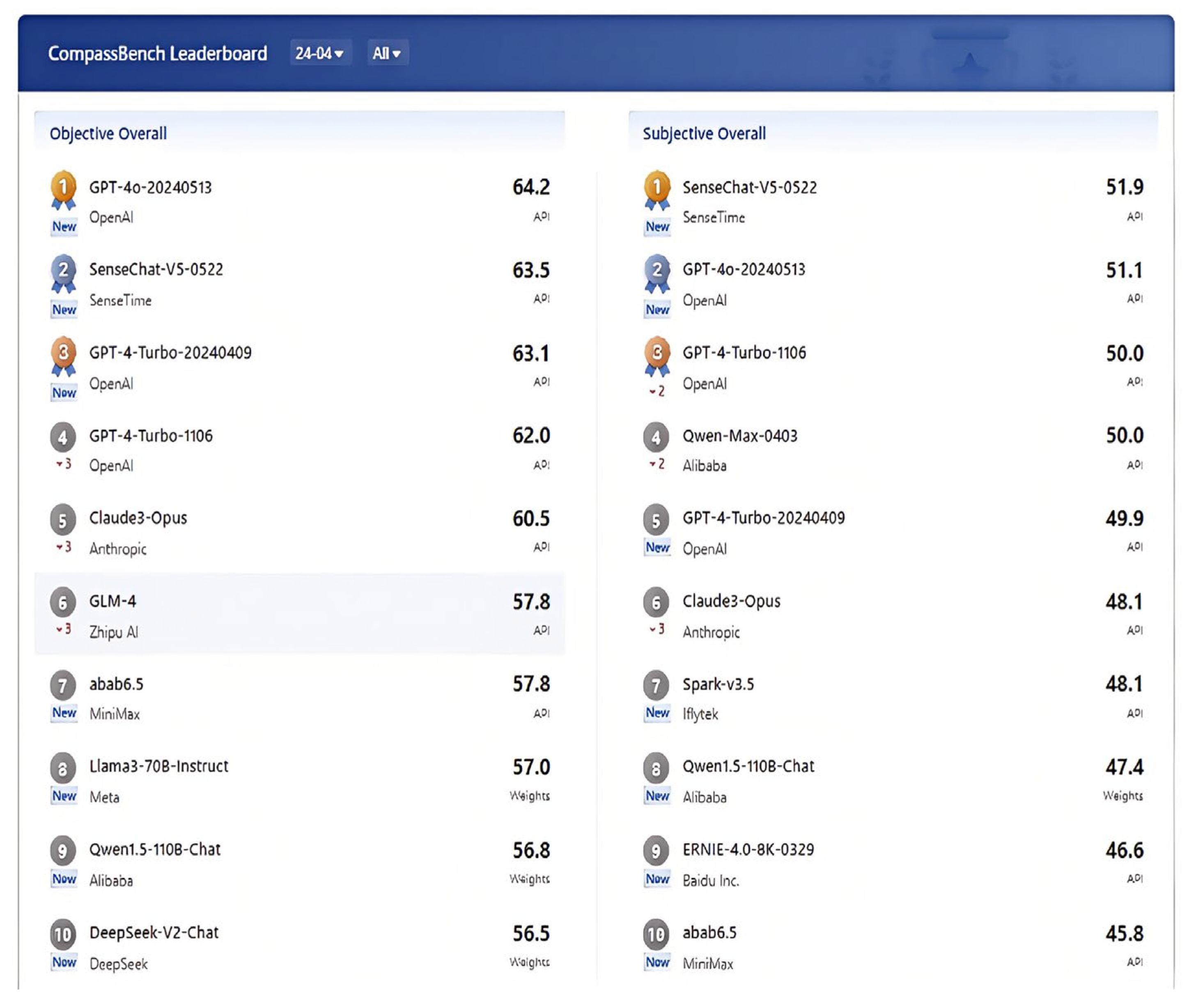Click gold medal beside SenseChat-V5-0522 in Subjective
The width and height of the screenshot is (1187, 1008).
click(657, 187)
